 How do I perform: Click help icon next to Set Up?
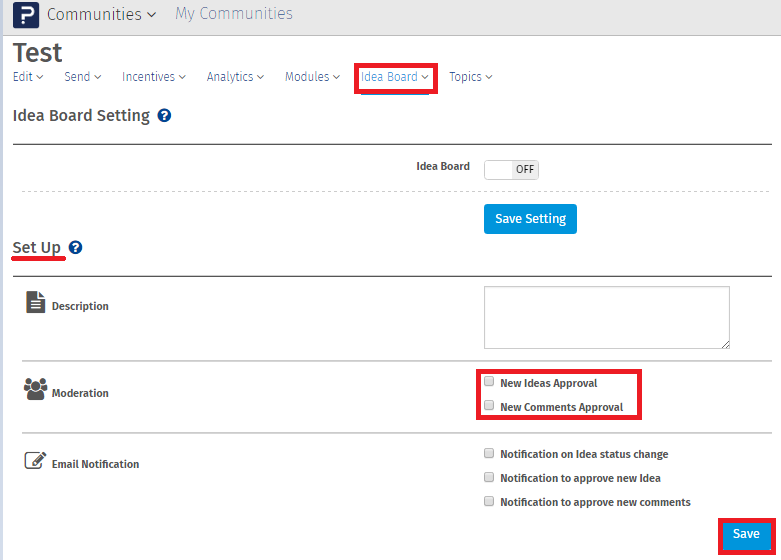coord(76,247)
